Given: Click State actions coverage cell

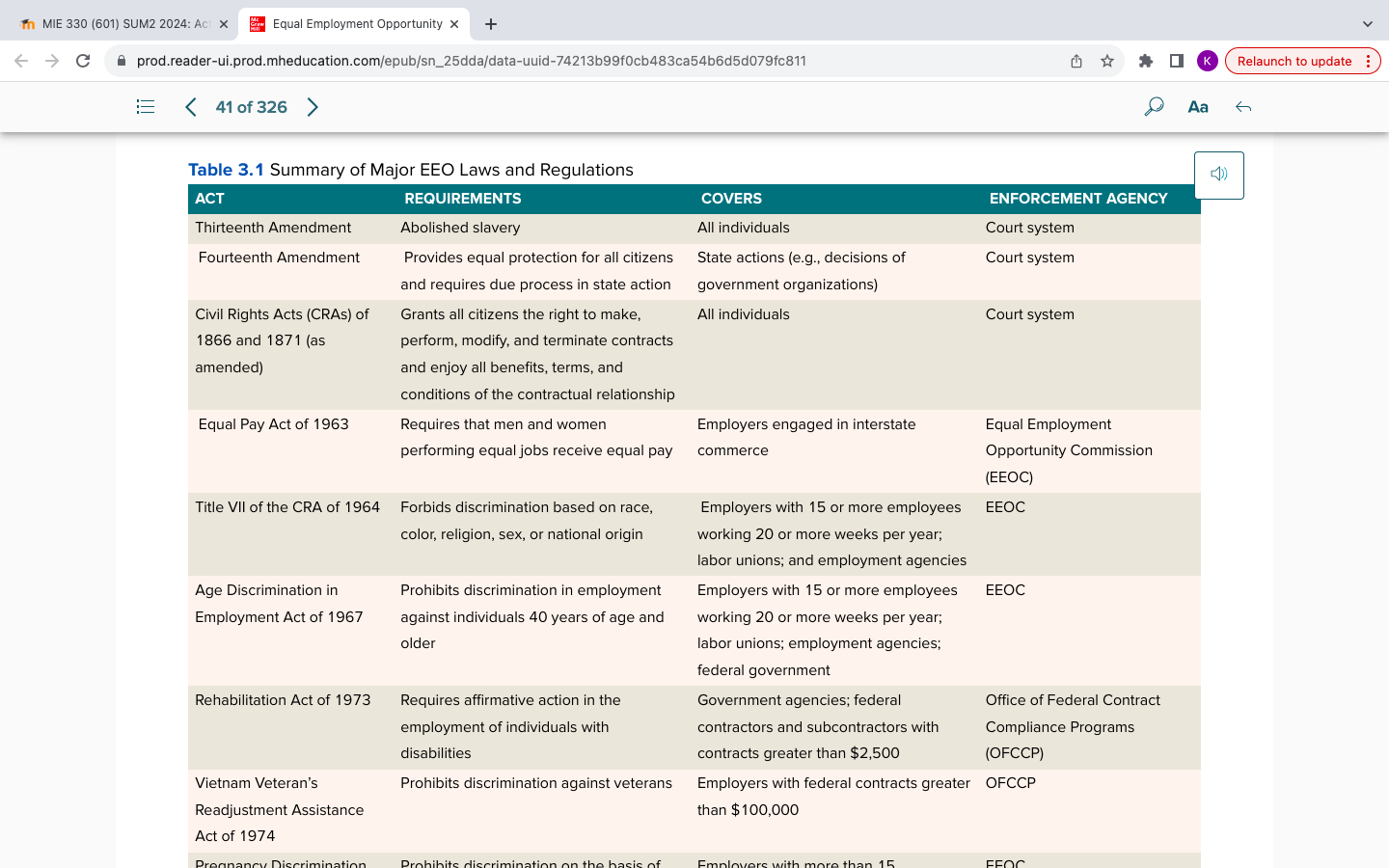Looking at the screenshot, I should tap(802, 271).
